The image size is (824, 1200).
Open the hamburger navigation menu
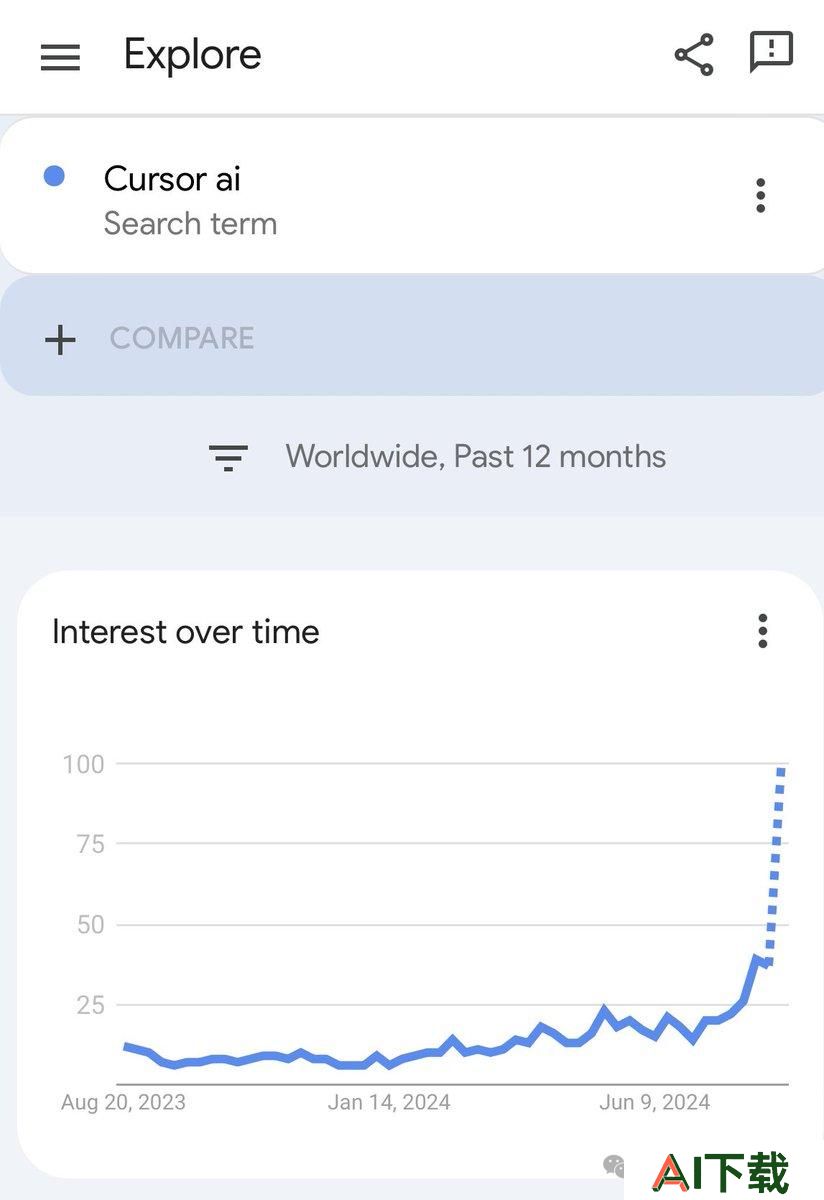pos(60,57)
